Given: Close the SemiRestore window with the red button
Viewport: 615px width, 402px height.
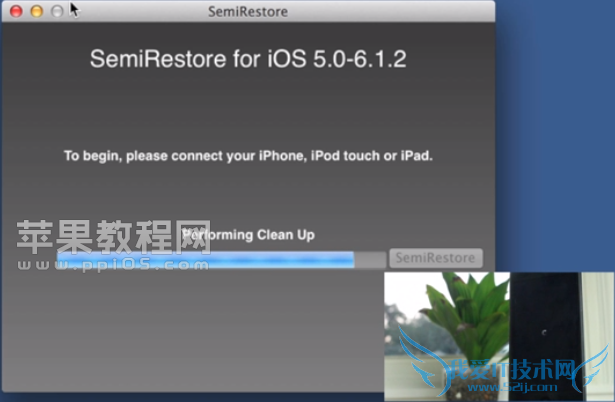Looking at the screenshot, I should coord(16,11).
